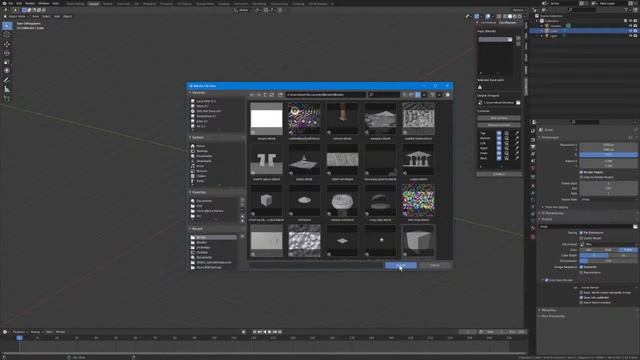640x360 pixels.
Task: Open Downloads in file browser System list
Action: click(x=204, y=161)
